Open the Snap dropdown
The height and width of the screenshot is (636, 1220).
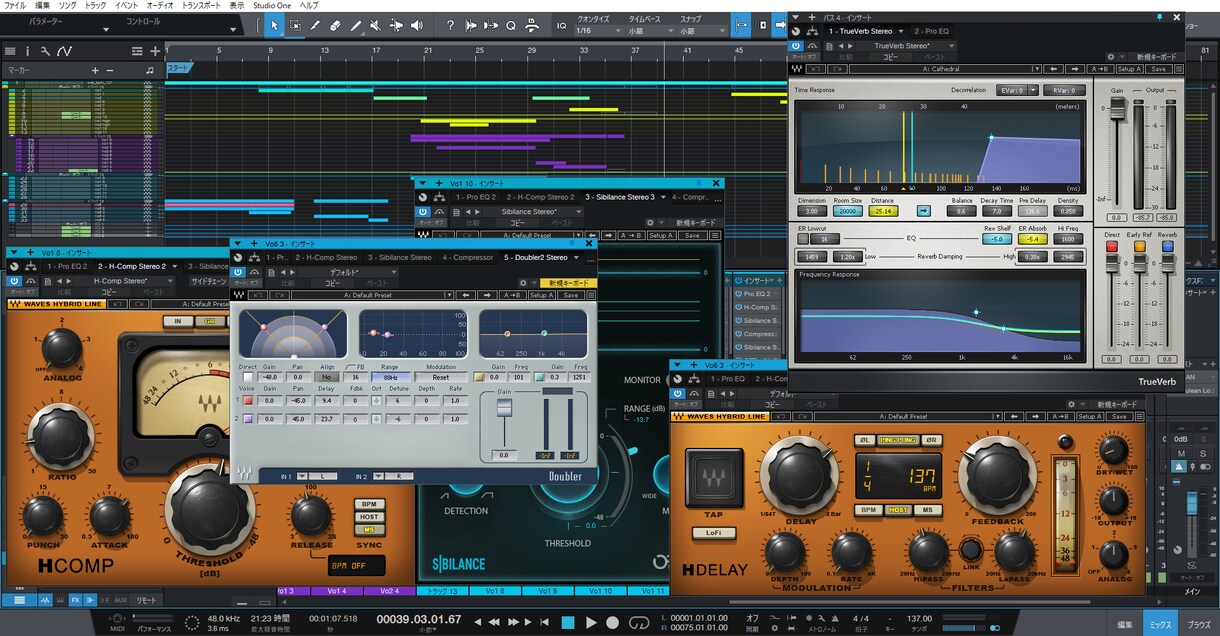coord(702,31)
